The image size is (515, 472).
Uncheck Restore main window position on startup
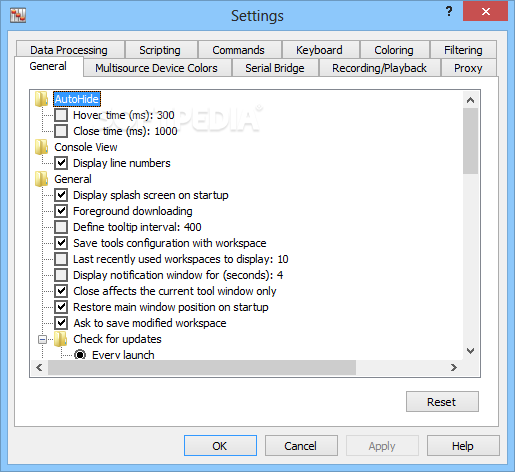tap(61, 307)
